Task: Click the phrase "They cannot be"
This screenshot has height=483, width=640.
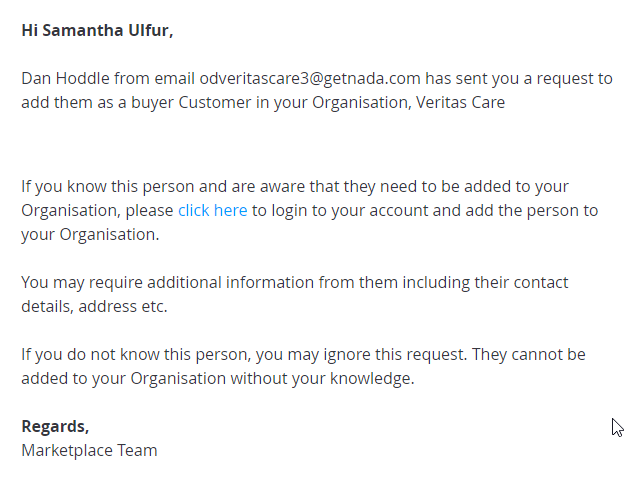Action: pyautogui.click(x=529, y=355)
